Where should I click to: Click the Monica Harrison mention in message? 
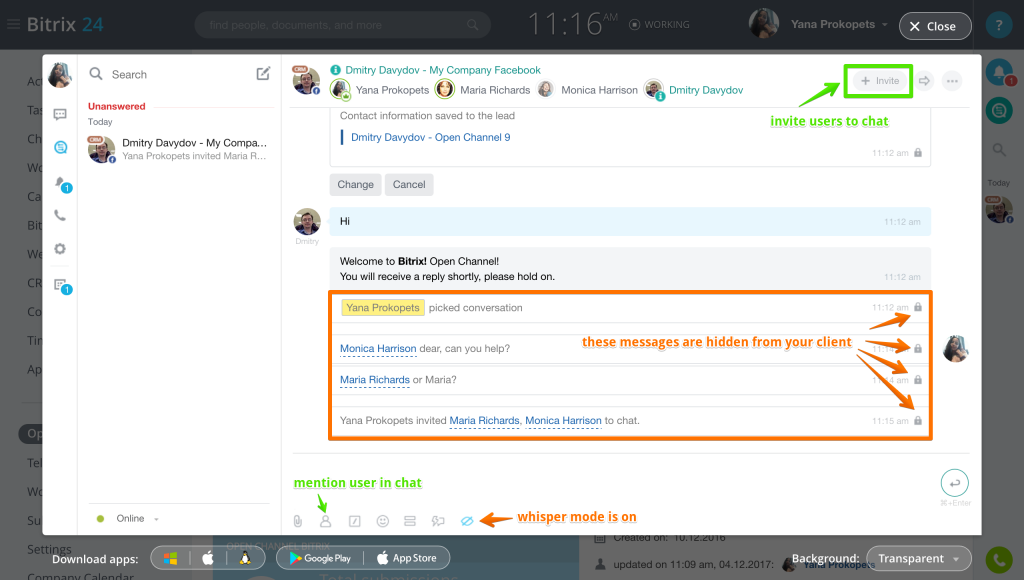[x=377, y=349]
